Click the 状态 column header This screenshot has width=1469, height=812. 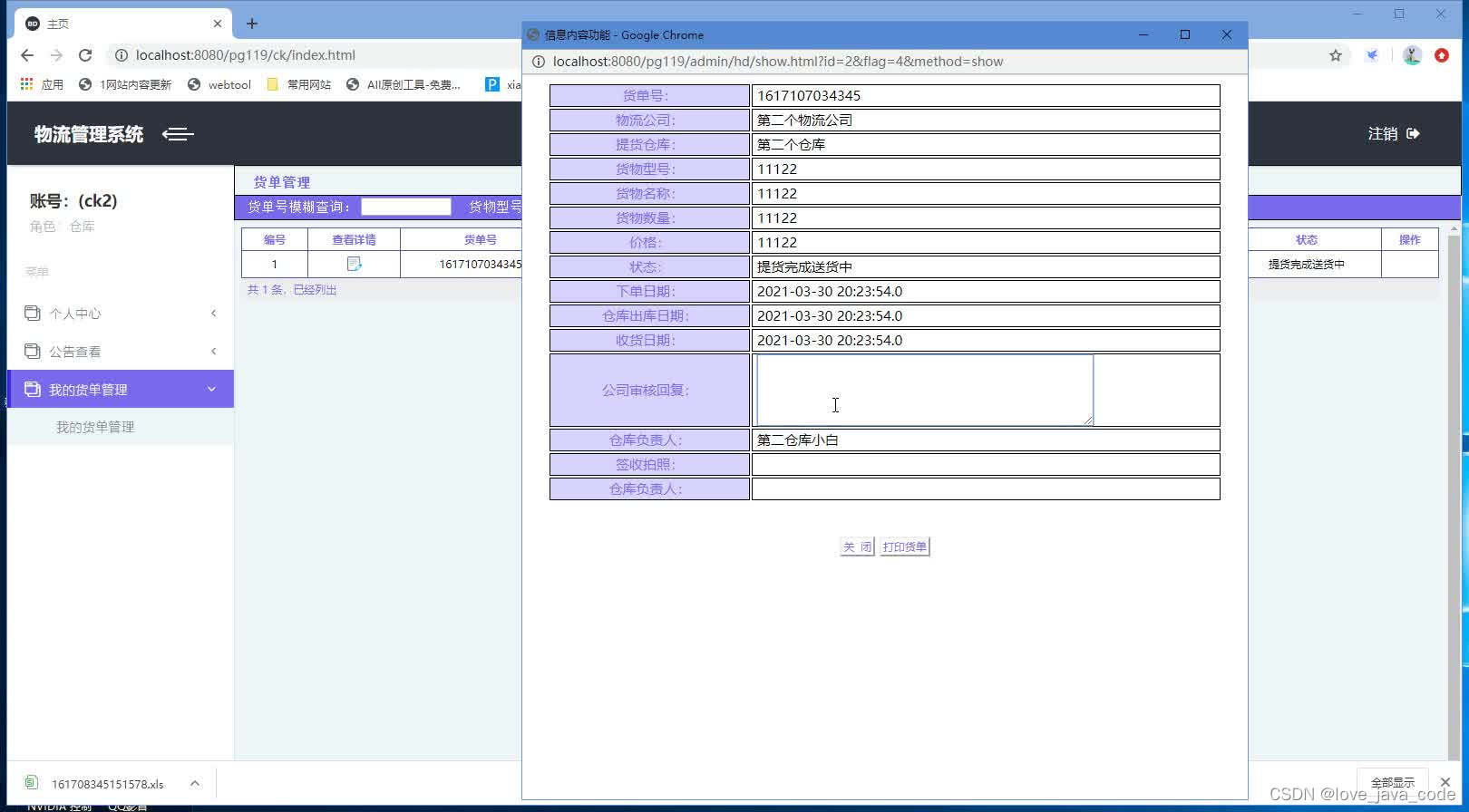point(1307,239)
